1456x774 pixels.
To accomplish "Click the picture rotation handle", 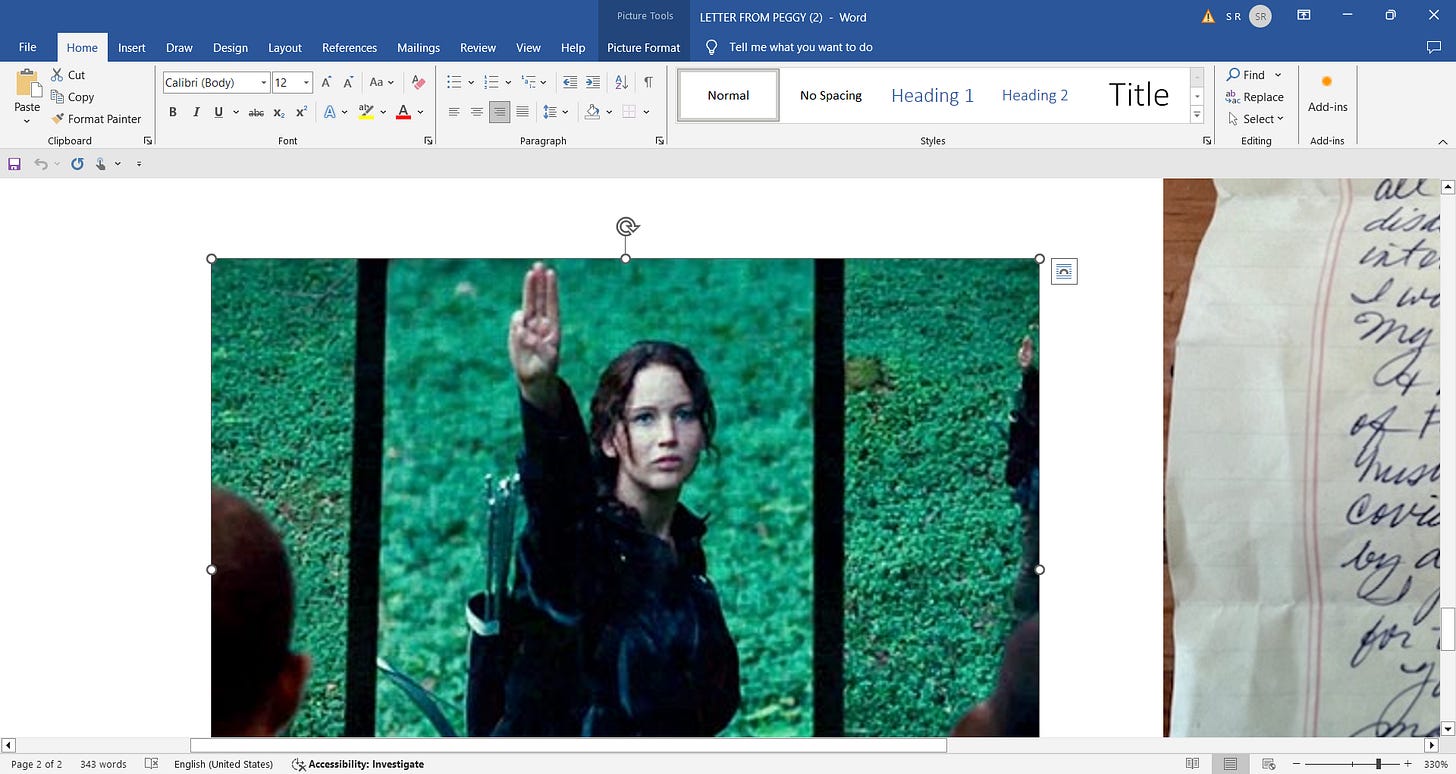I will [627, 226].
